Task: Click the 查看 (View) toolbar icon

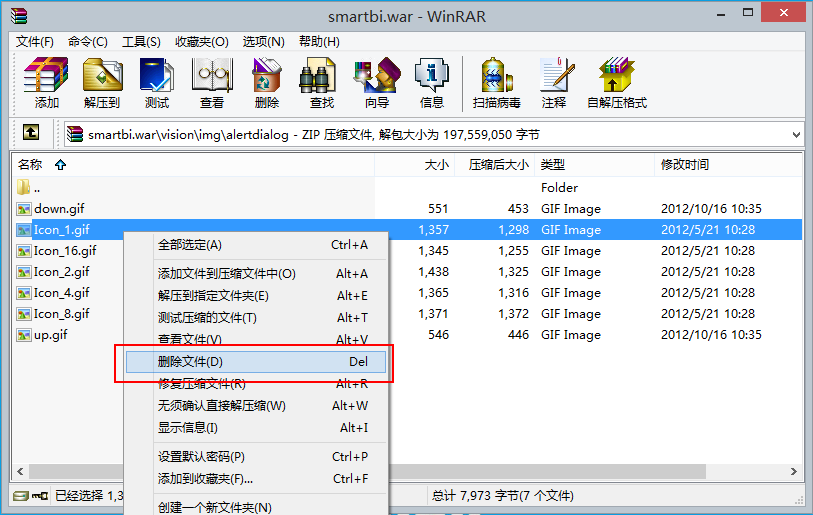Action: [212, 83]
